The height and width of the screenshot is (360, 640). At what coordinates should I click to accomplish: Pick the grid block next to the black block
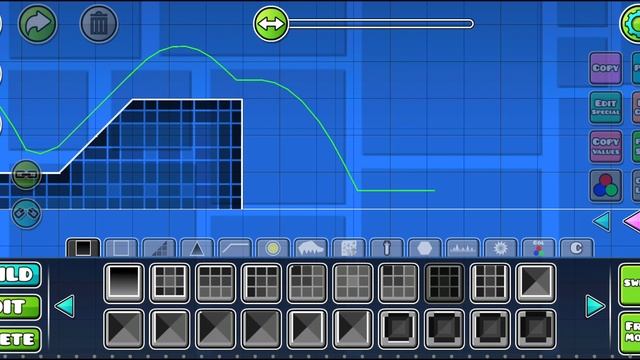(169, 283)
